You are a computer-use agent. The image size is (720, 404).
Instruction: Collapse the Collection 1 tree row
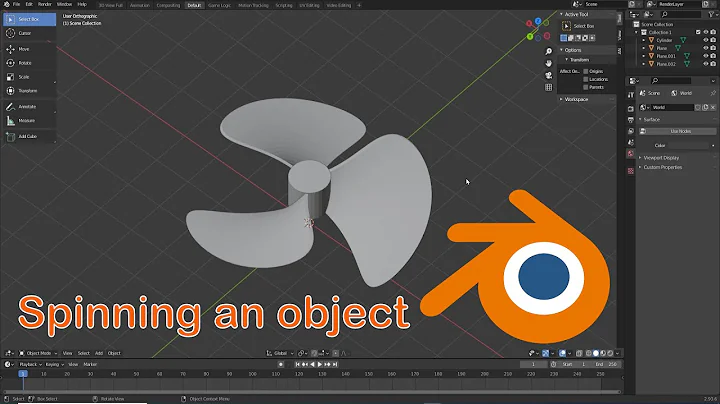click(636, 32)
